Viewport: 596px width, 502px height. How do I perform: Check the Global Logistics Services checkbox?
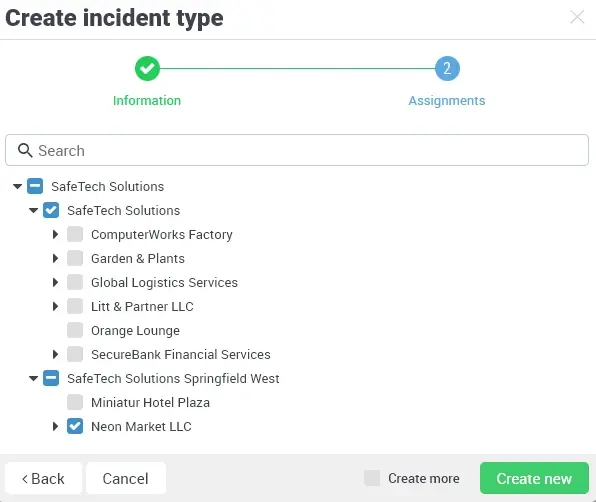tap(75, 282)
